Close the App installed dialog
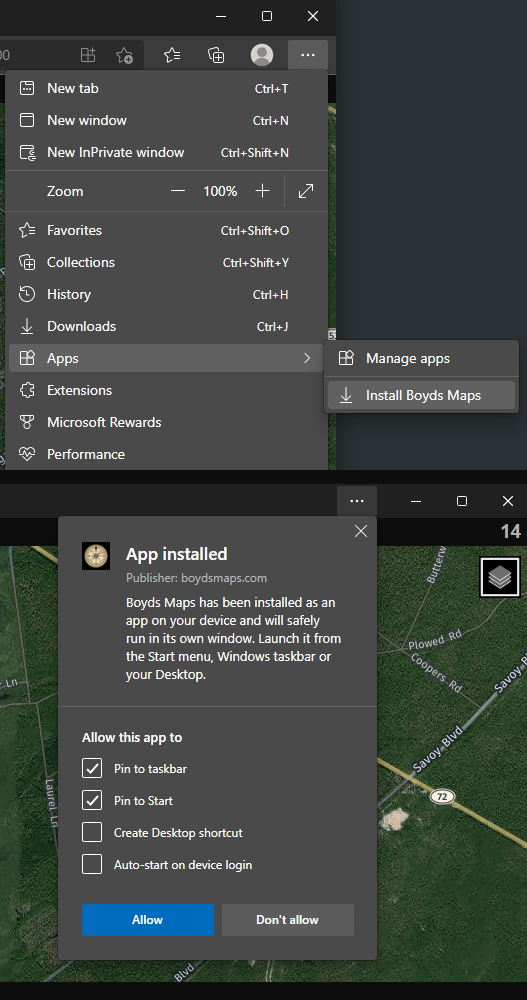This screenshot has height=1000, width=527. point(361,531)
